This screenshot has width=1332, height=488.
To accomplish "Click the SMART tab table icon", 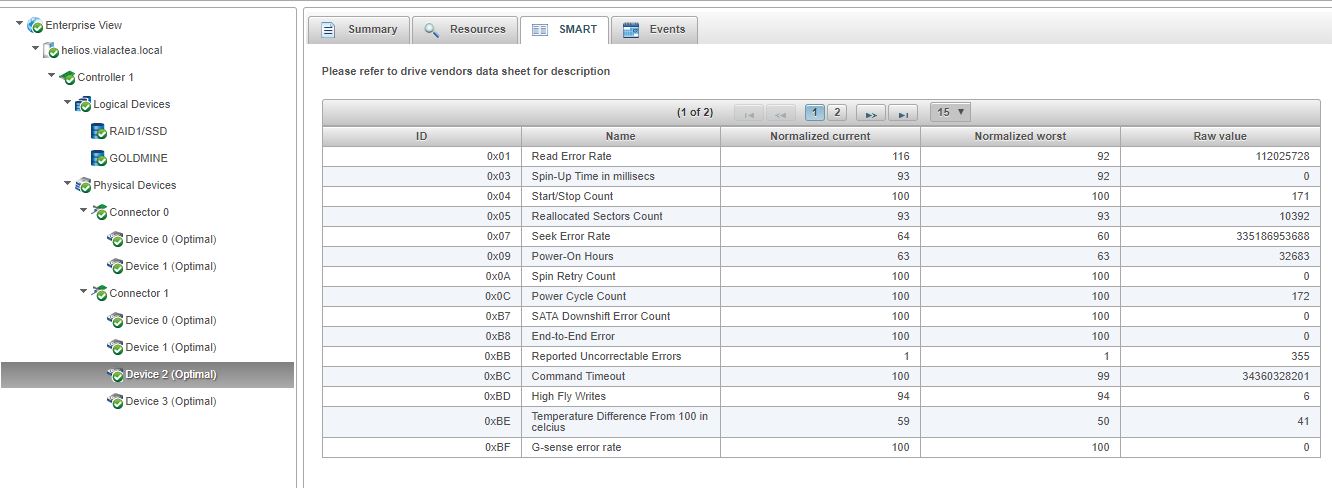I will [x=540, y=30].
